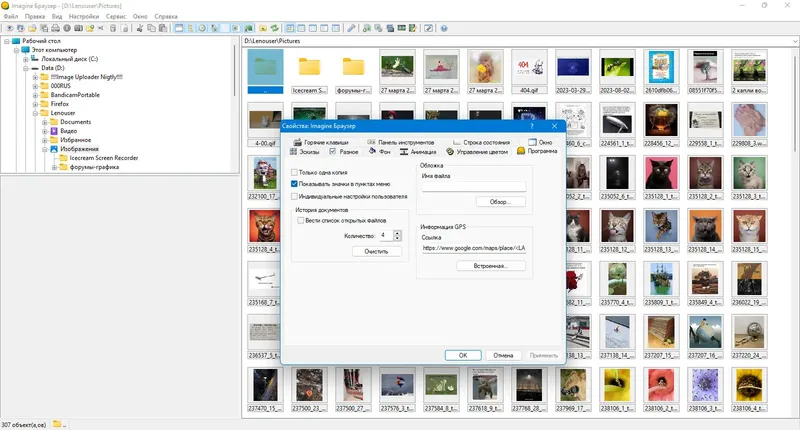800x430 pixels.
Task: Check "Вести список открытых файлов" option
Action: [301, 220]
